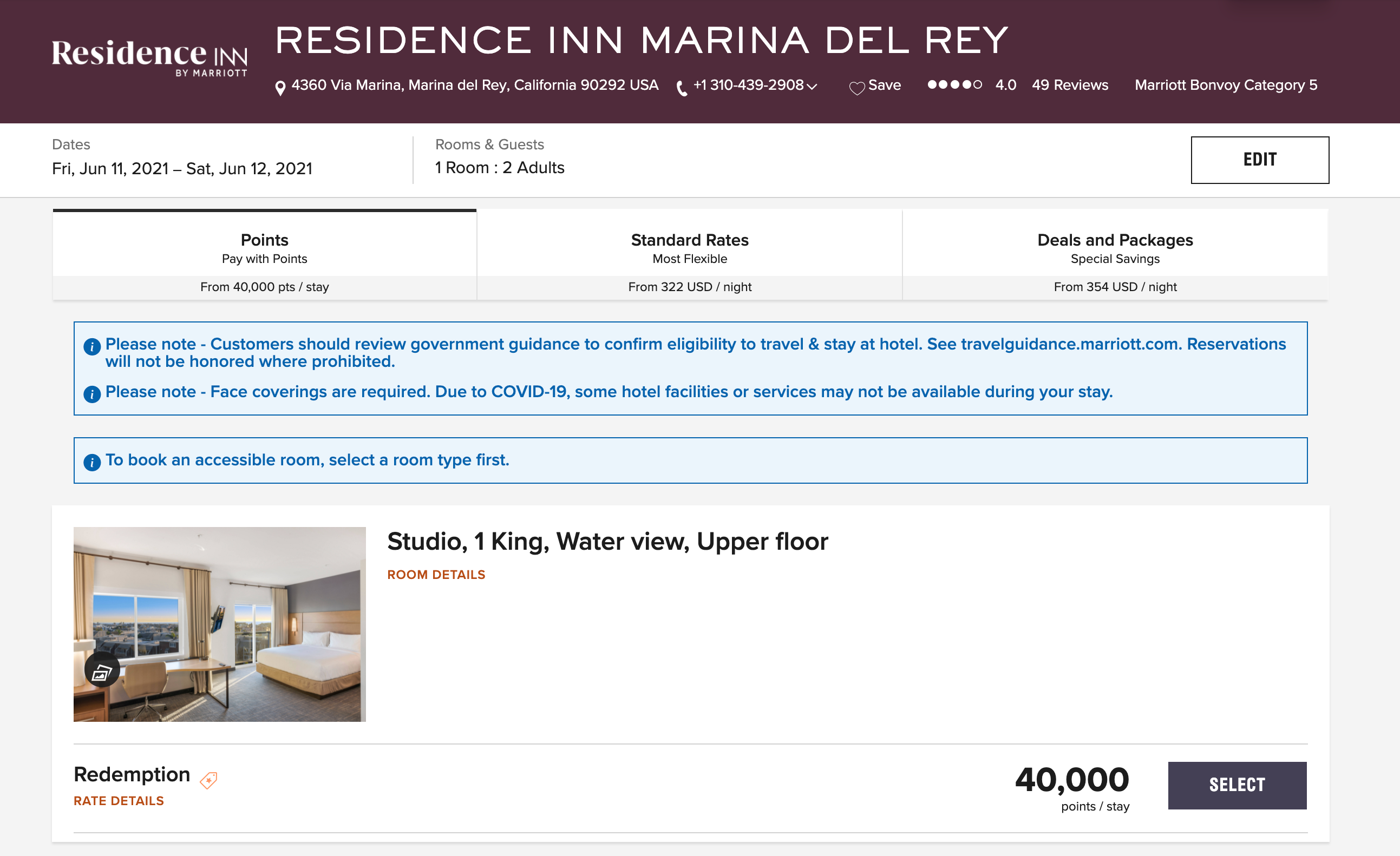View RATE DETAILS for Redemption

[119, 800]
